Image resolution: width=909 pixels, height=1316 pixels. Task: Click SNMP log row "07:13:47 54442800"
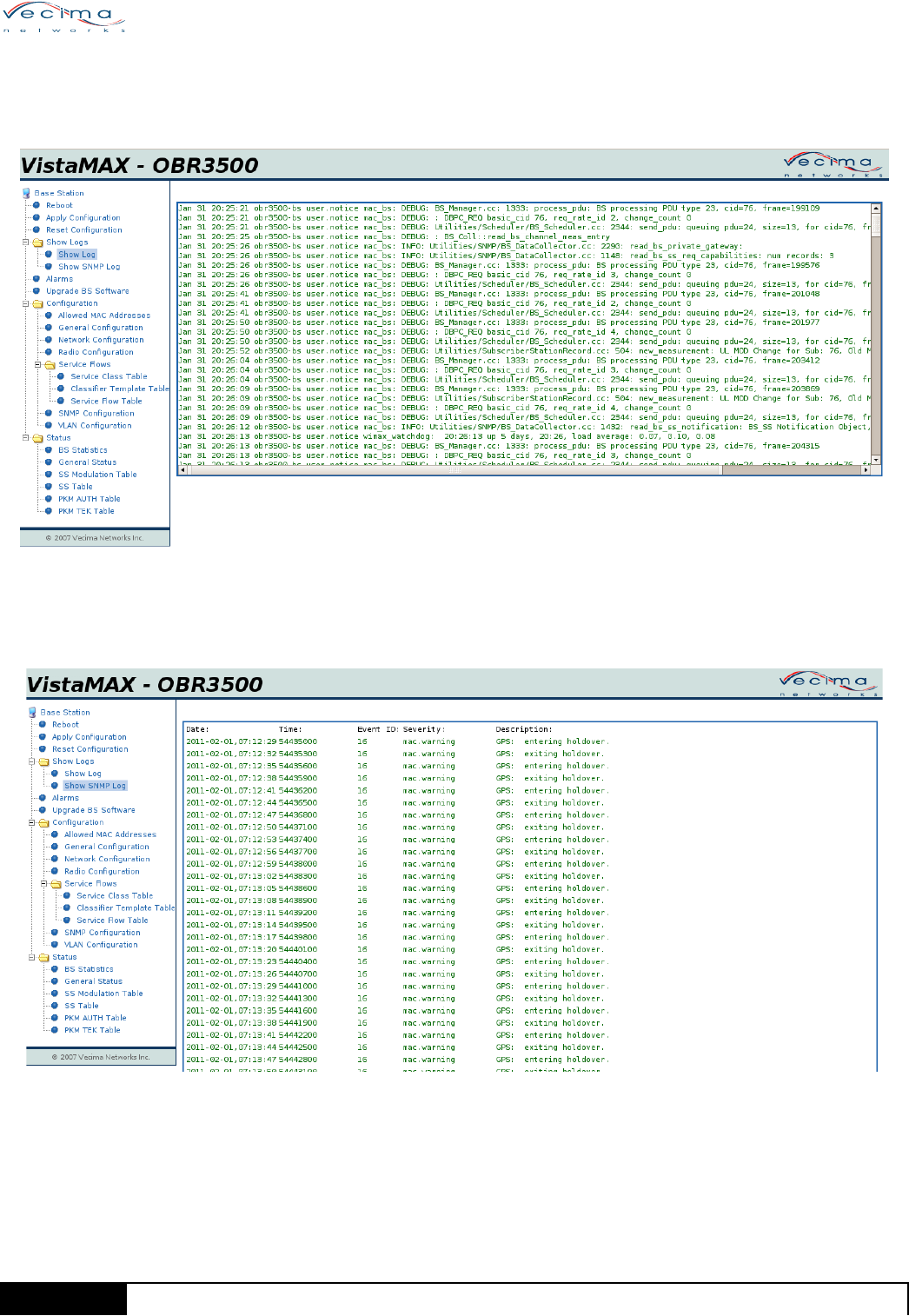[397, 1060]
